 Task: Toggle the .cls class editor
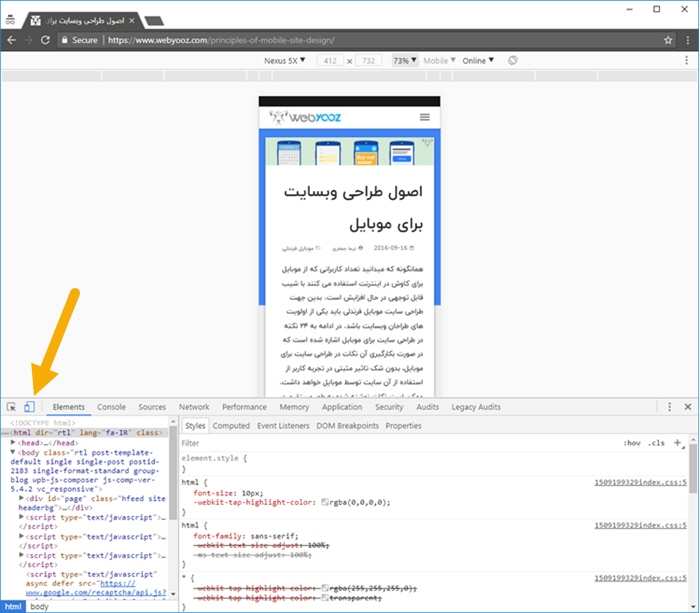(x=656, y=443)
